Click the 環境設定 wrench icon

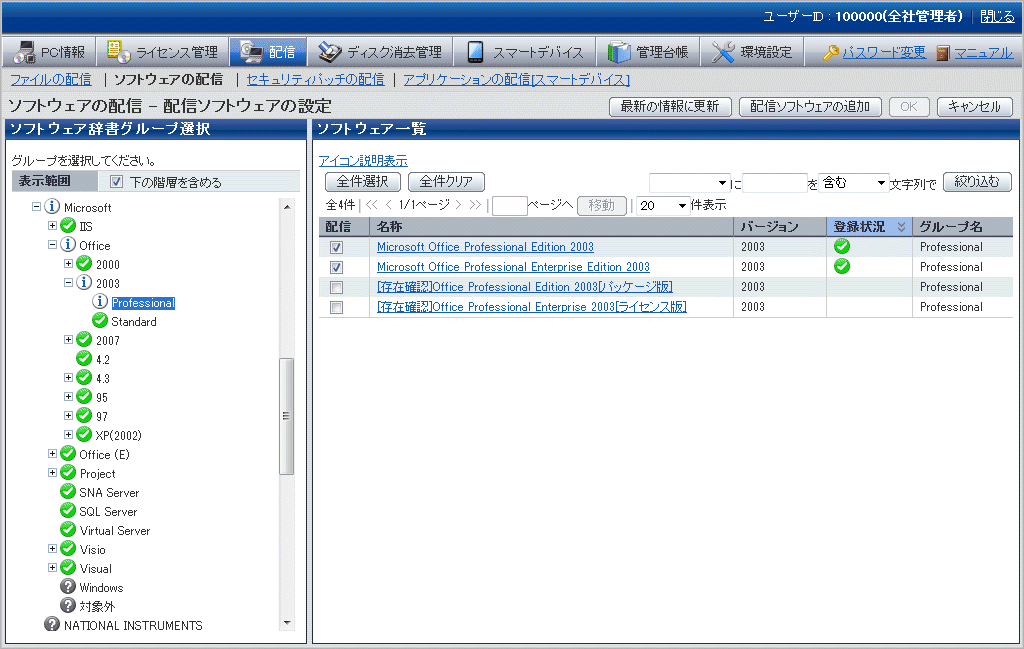click(723, 52)
